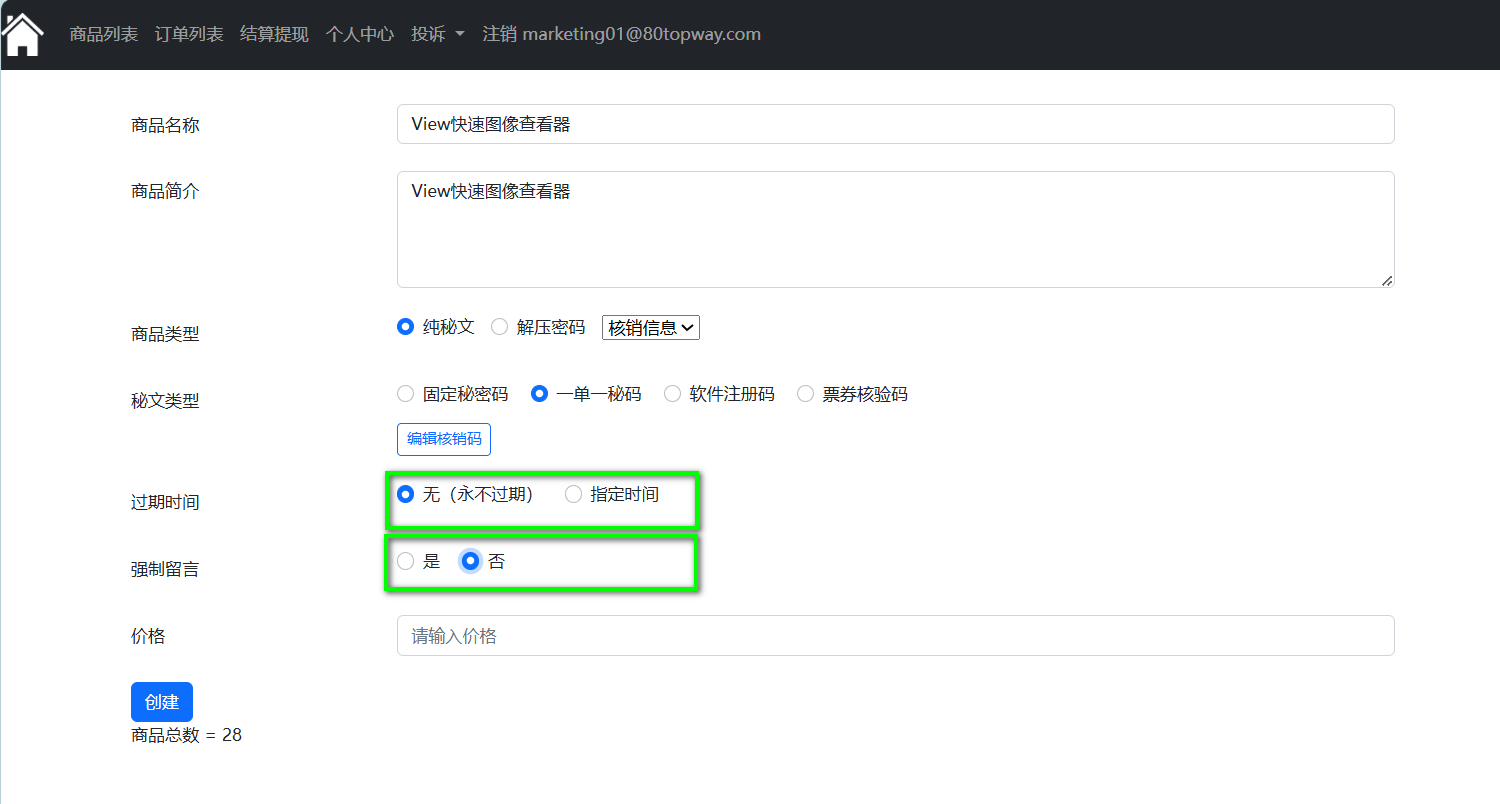Click the 商品名称 input field
Image resolution: width=1500 pixels, height=804 pixels.
(895, 124)
